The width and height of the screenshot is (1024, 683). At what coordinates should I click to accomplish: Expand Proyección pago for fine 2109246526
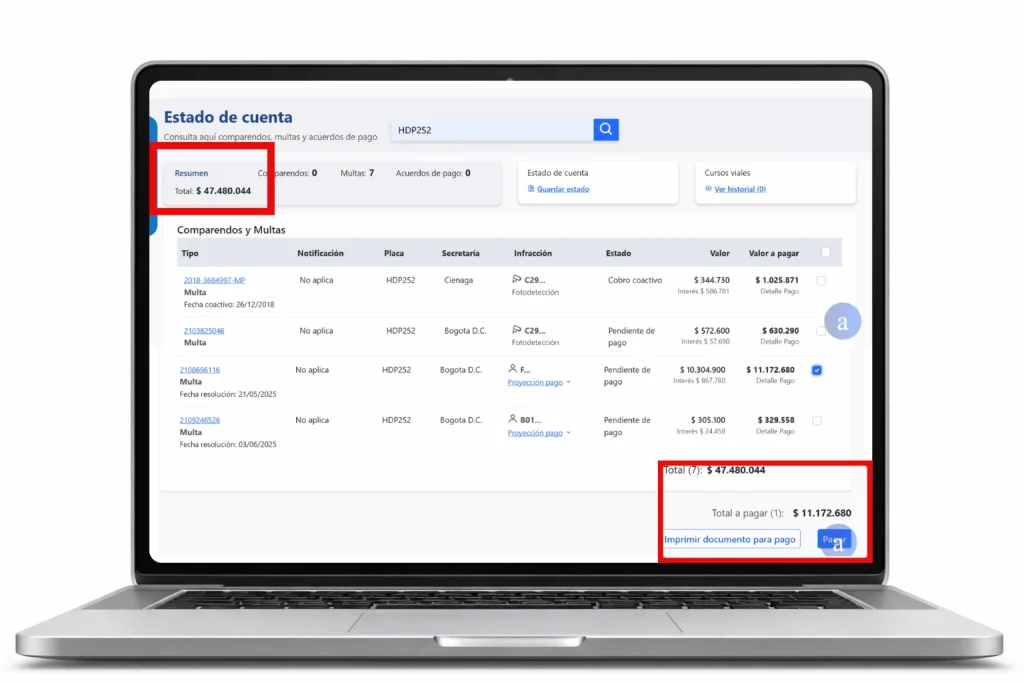coord(539,432)
